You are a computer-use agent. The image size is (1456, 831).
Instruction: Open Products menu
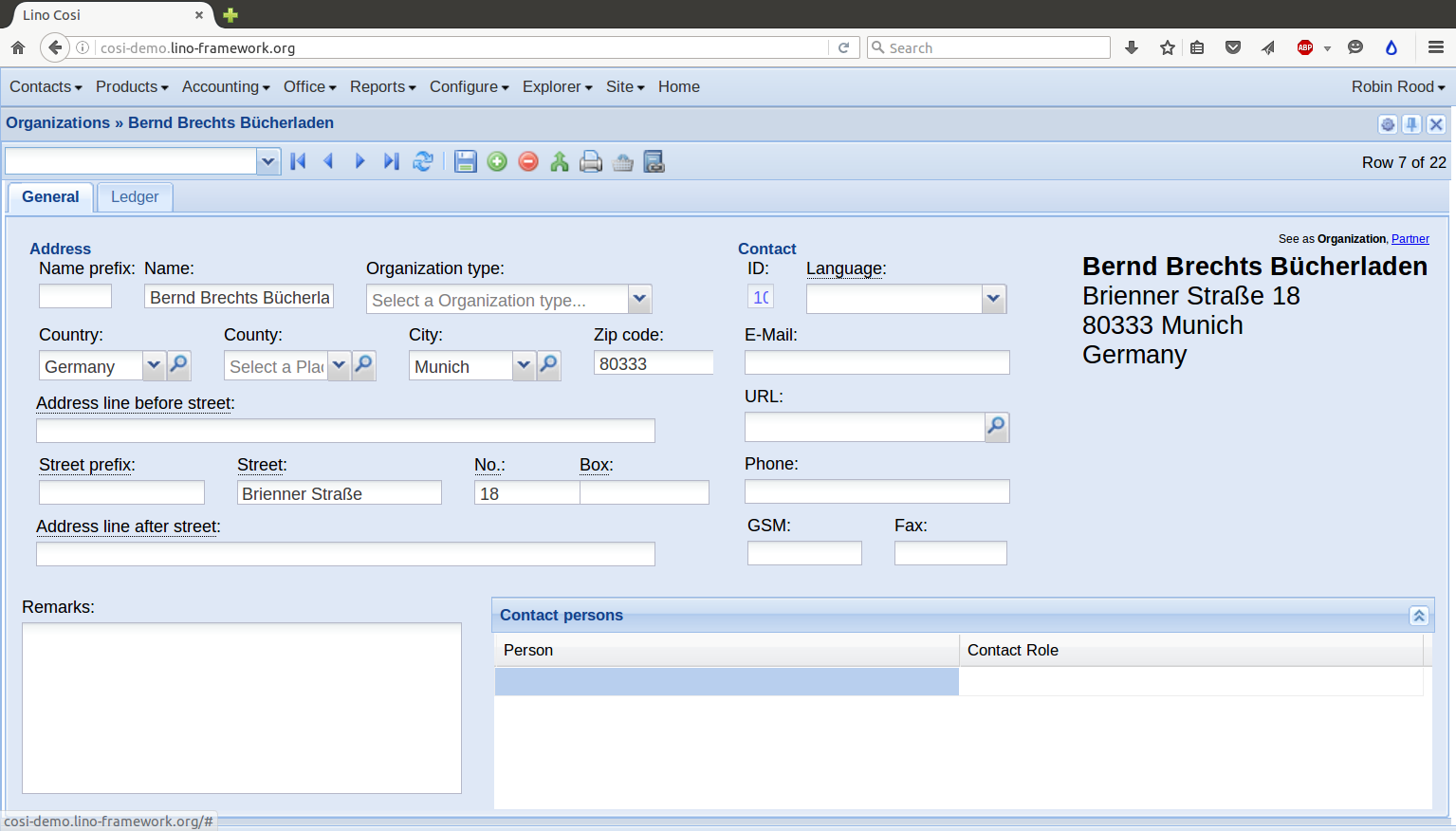[x=132, y=86]
